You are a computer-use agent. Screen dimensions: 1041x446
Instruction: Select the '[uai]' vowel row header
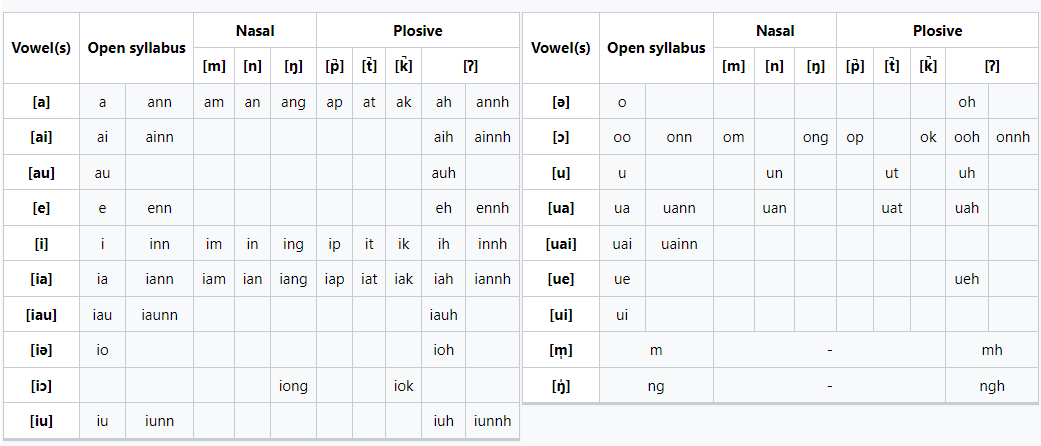click(x=561, y=244)
